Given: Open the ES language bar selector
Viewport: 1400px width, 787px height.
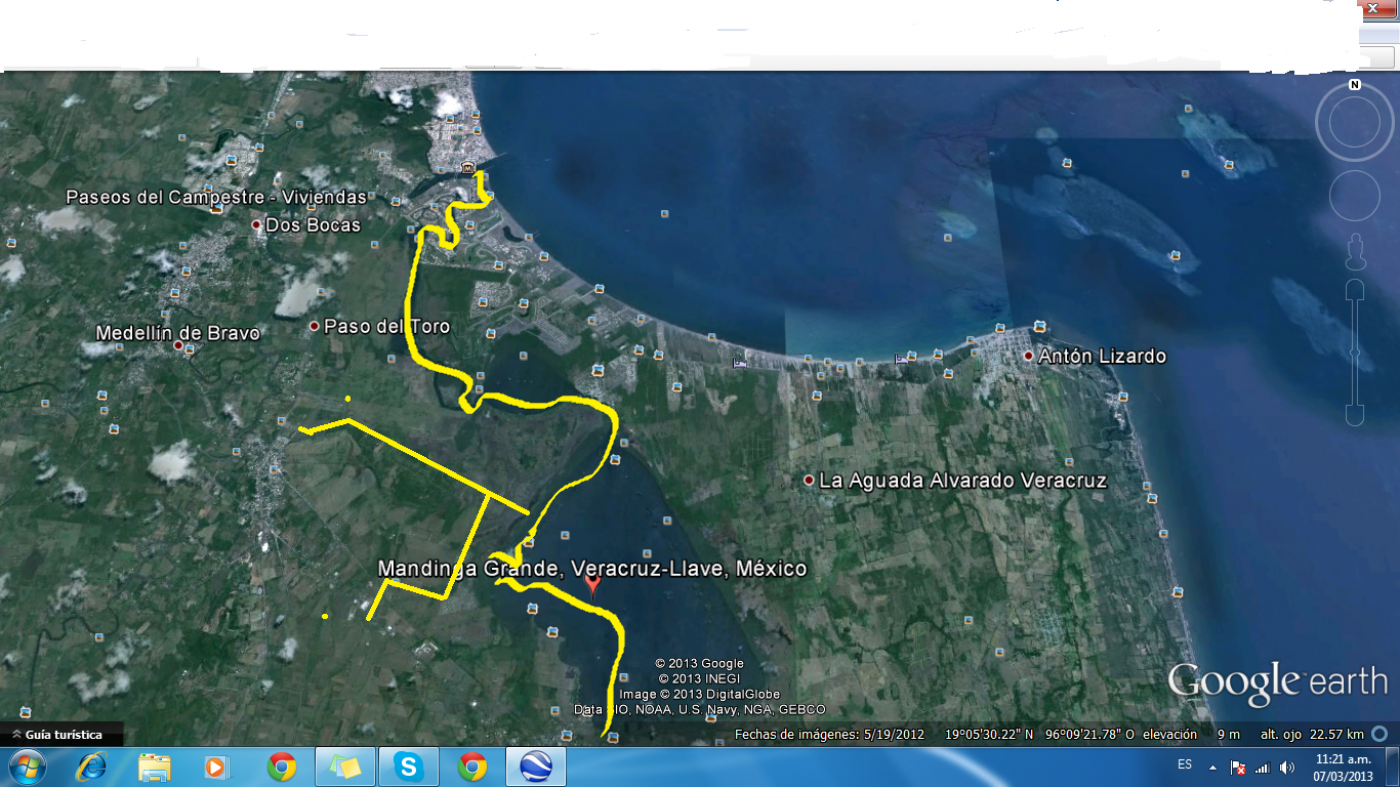Looking at the screenshot, I should coord(1185,764).
